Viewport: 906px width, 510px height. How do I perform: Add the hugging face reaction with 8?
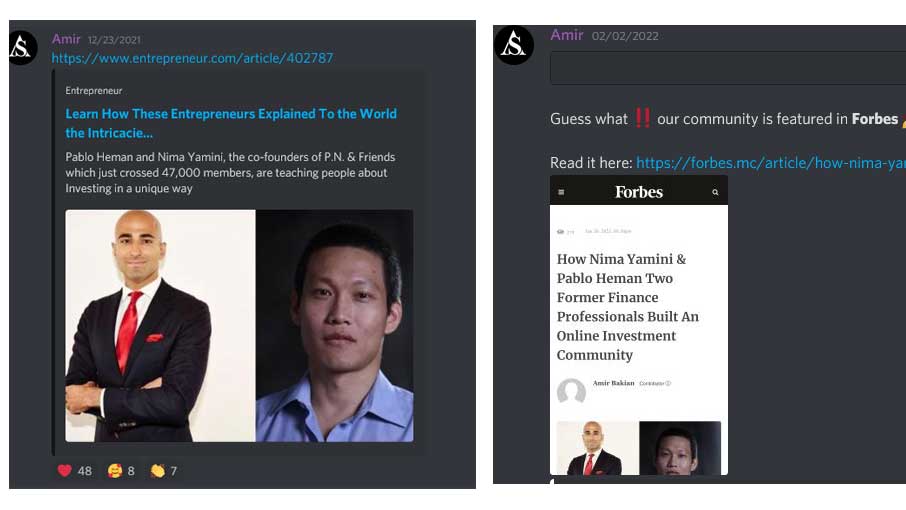(121, 471)
